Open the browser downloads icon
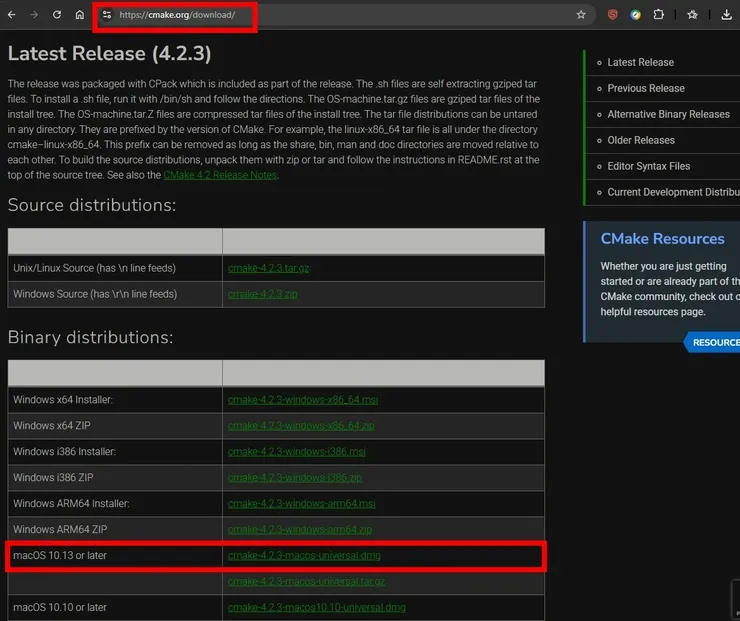 click(x=726, y=15)
